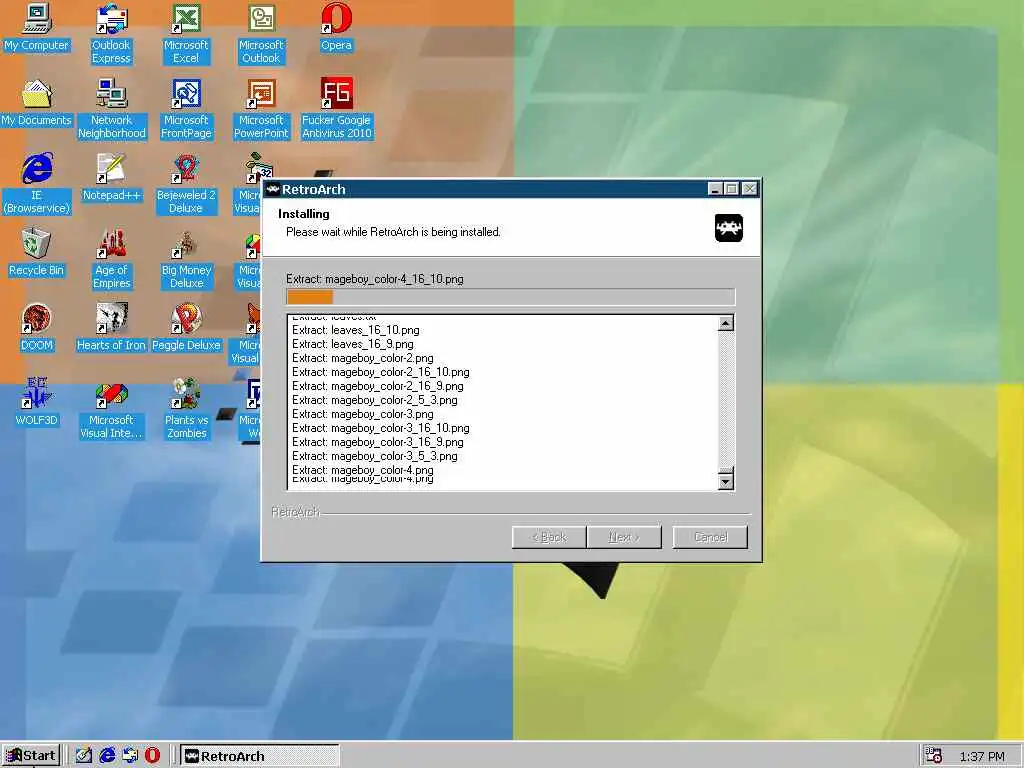
Task: Select the DOOM desktop shortcut
Action: [37, 328]
